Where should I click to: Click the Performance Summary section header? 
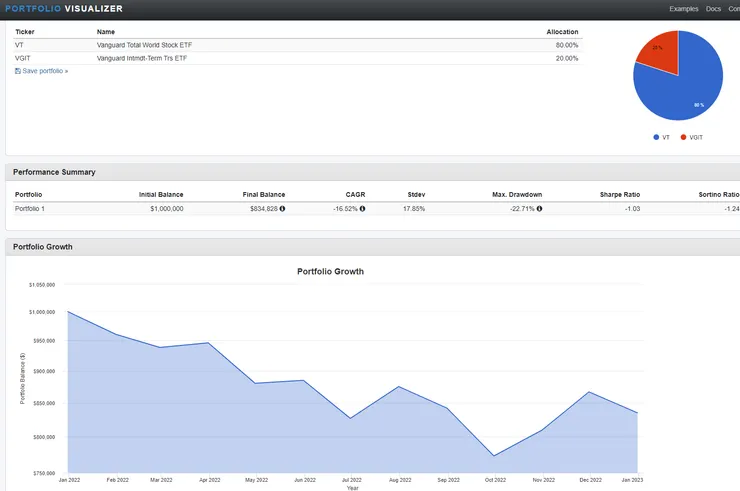pyautogui.click(x=54, y=172)
